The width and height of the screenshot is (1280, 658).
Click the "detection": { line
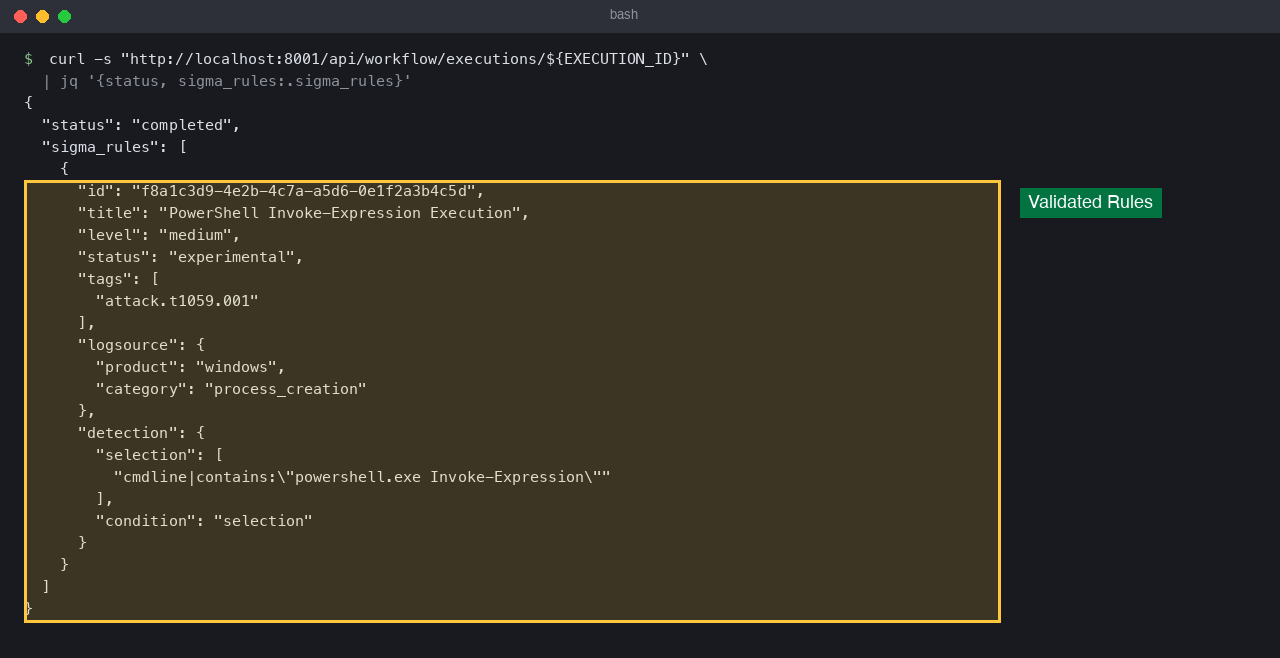tap(141, 433)
